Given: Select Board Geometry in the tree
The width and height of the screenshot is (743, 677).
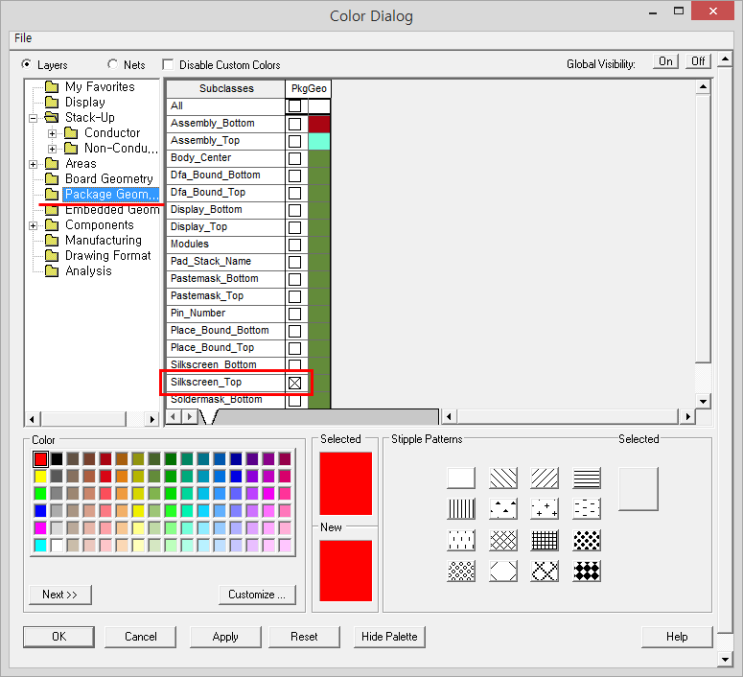Looking at the screenshot, I should (x=109, y=179).
